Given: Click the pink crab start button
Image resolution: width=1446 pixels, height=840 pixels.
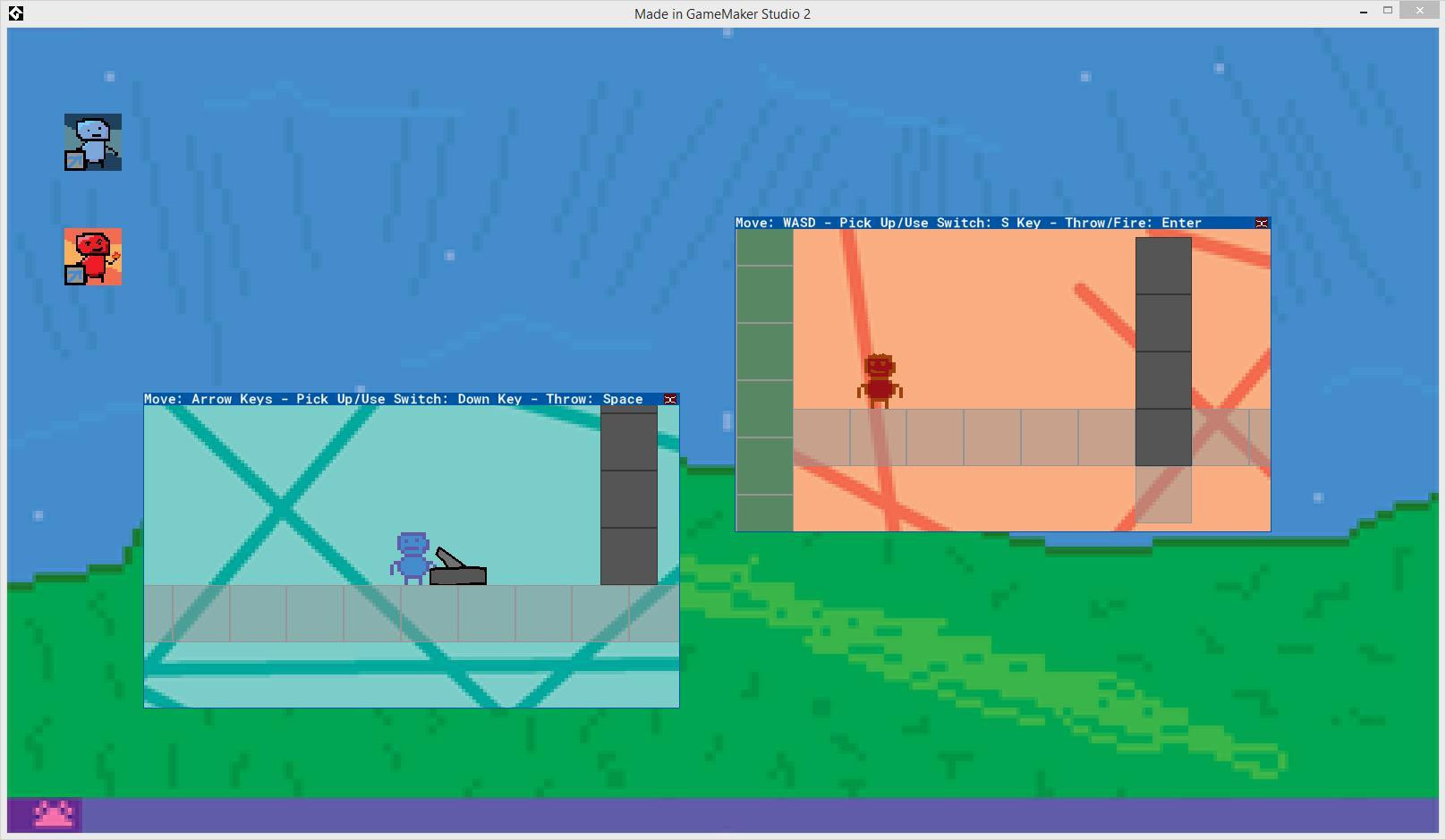Looking at the screenshot, I should (x=53, y=814).
